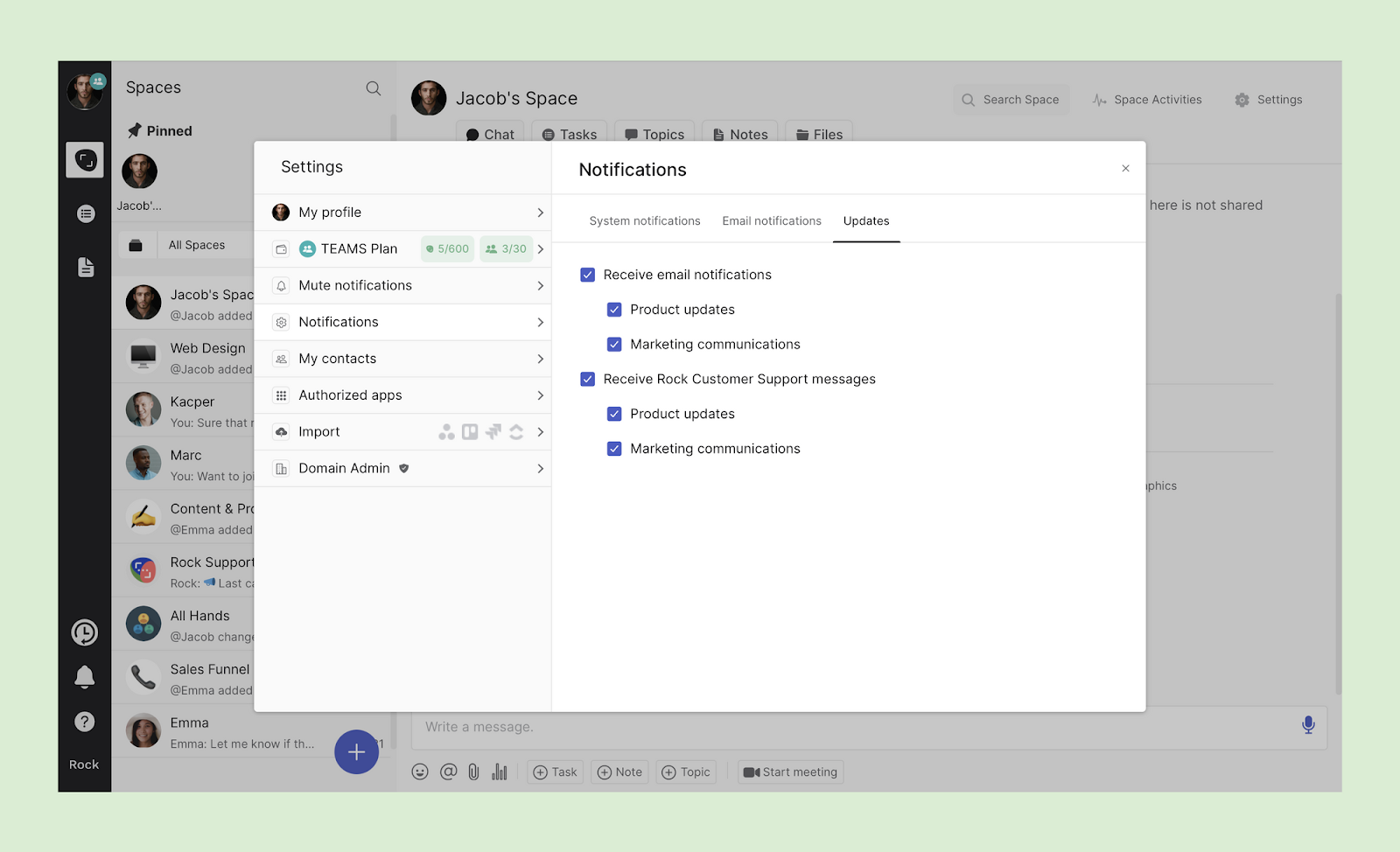Open the spaces search magnifier icon
The height and width of the screenshot is (852, 1400).
[x=374, y=88]
